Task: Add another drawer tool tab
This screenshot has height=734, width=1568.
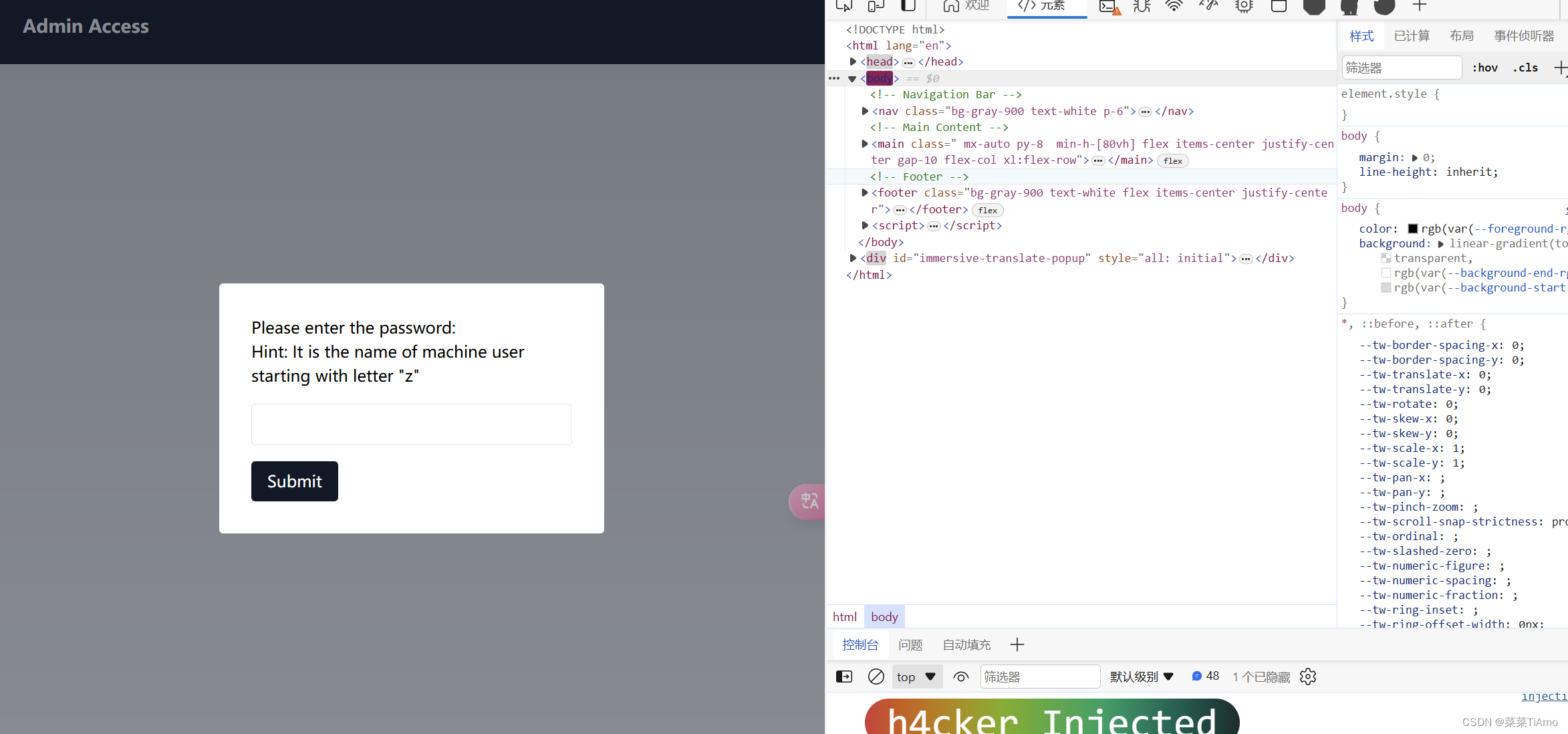Action: 1017,645
